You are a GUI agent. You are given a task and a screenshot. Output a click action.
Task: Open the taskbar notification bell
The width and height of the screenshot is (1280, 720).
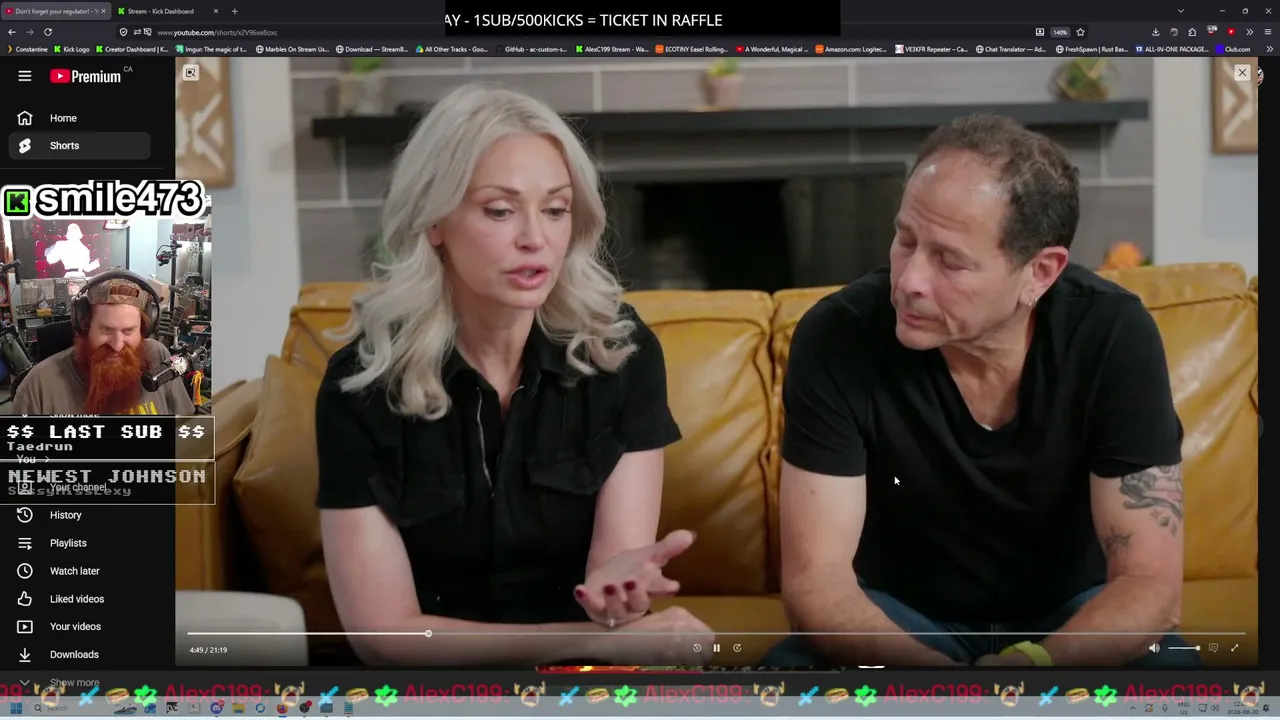(x=1266, y=708)
